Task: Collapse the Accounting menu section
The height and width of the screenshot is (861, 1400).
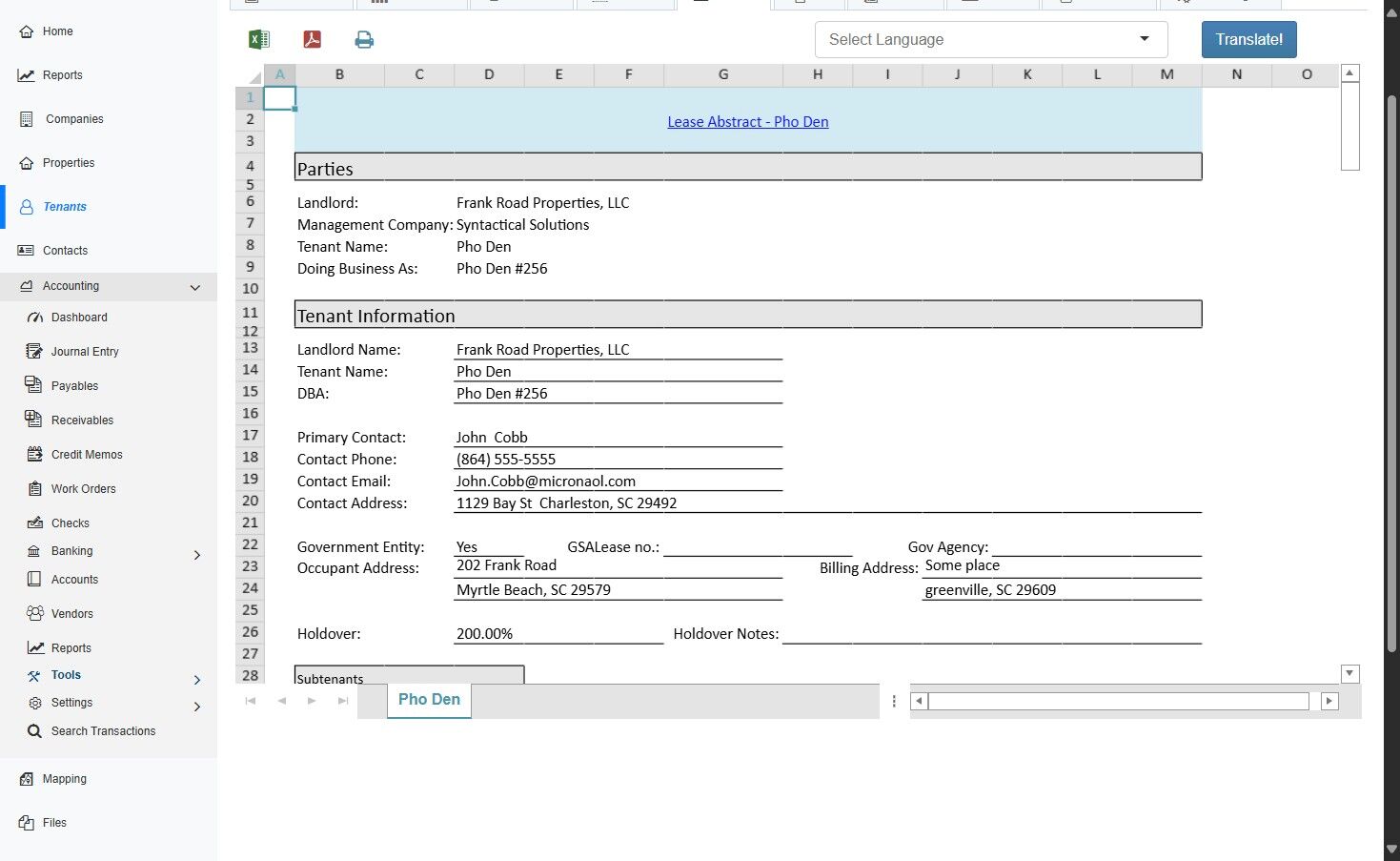Action: 194,287
